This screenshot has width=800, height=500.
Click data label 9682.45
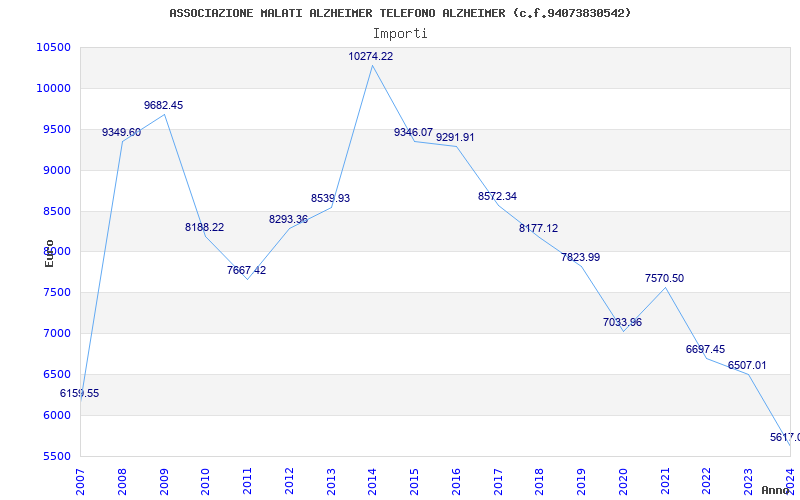[x=163, y=106]
